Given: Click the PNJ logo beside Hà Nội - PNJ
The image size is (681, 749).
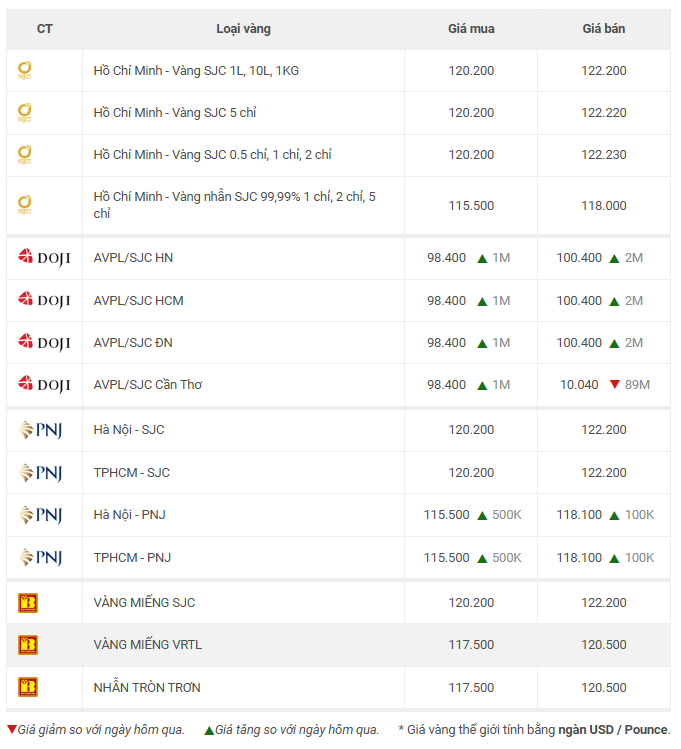Looking at the screenshot, I should tap(41, 515).
